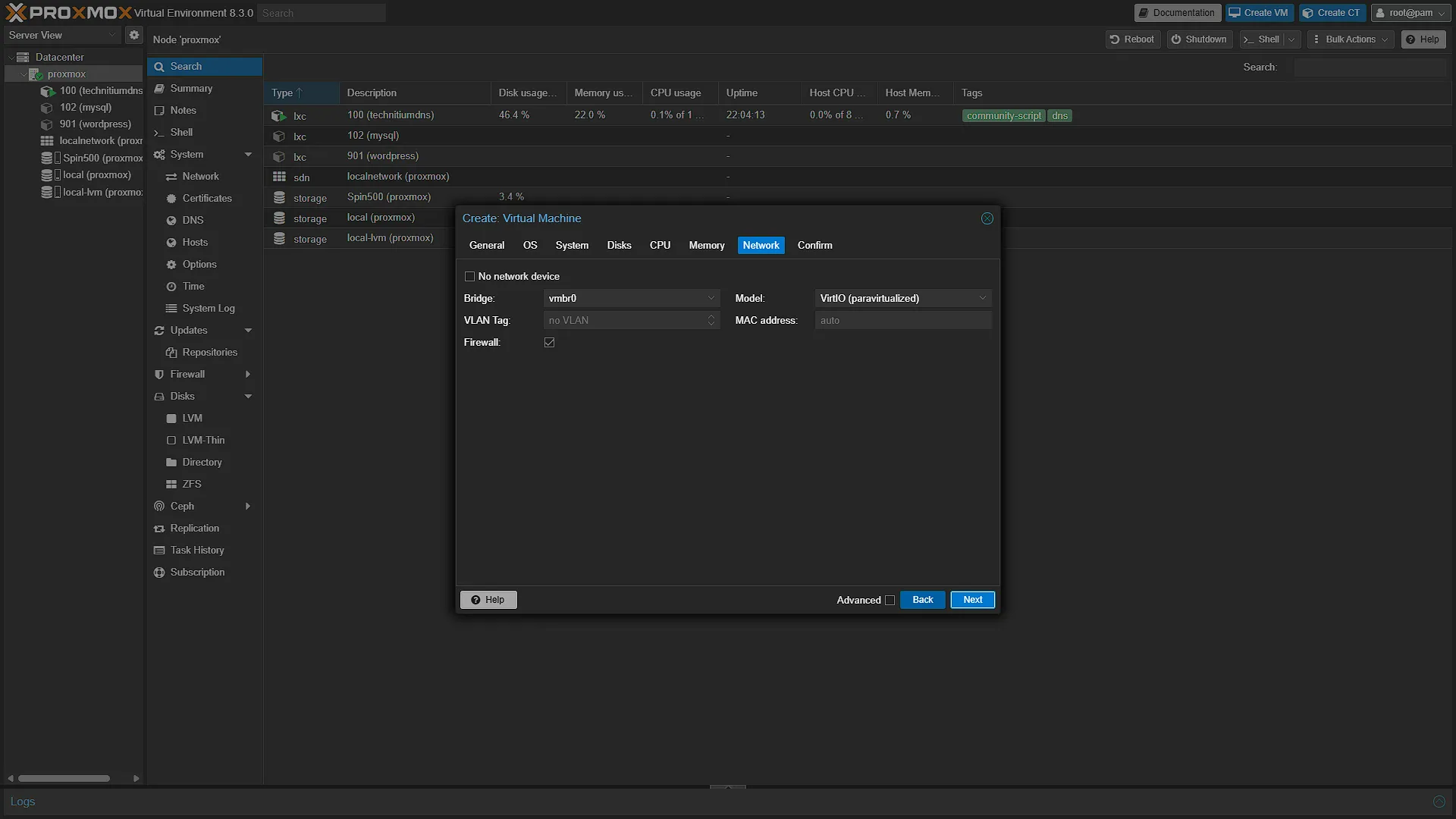Check the No network device checkbox
The height and width of the screenshot is (819, 1456).
[469, 277]
